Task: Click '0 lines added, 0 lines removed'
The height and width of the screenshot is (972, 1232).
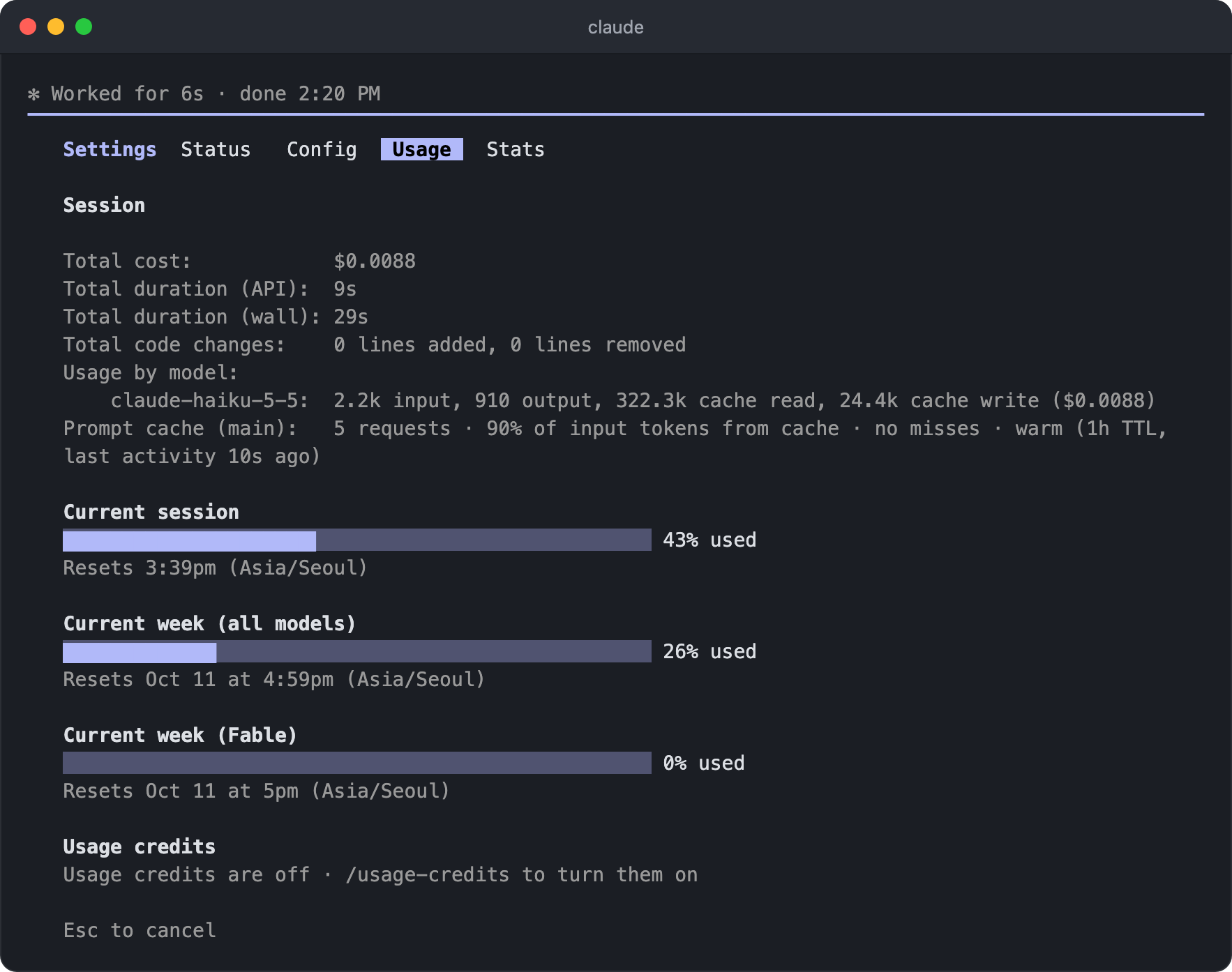Action: pyautogui.click(x=510, y=344)
